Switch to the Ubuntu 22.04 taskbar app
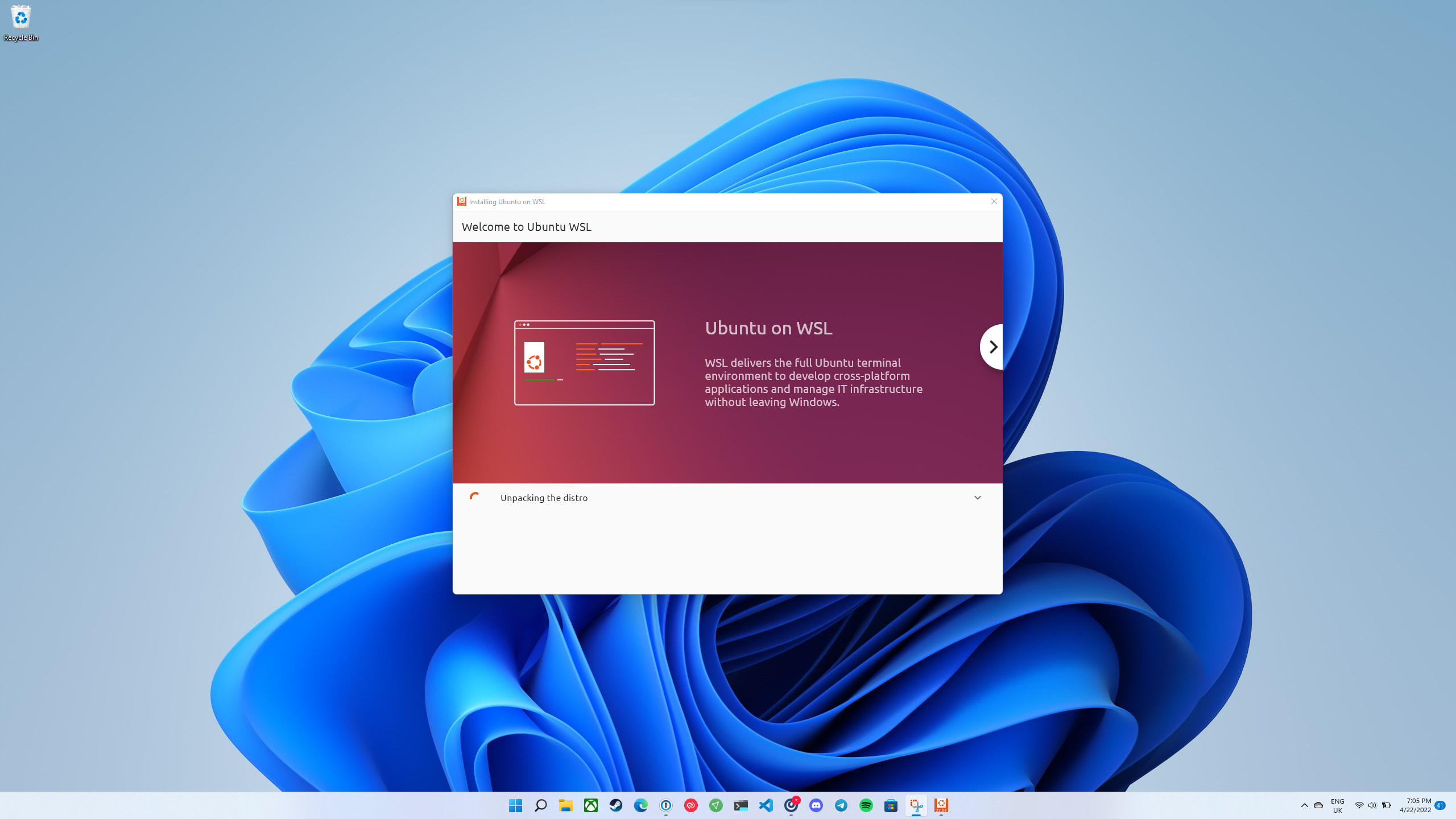The width and height of the screenshot is (1456, 819). click(941, 805)
